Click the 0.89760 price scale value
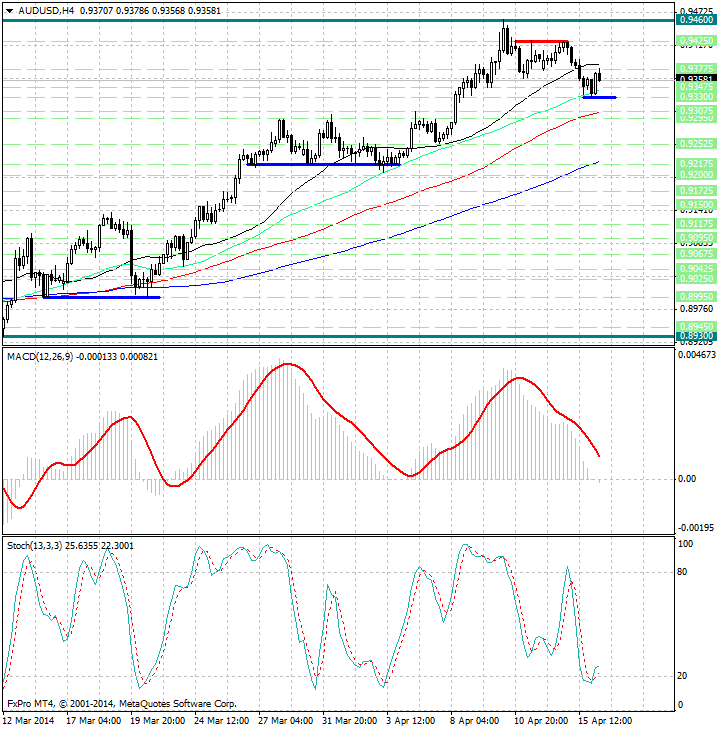The height and width of the screenshot is (729, 717). tap(696, 309)
